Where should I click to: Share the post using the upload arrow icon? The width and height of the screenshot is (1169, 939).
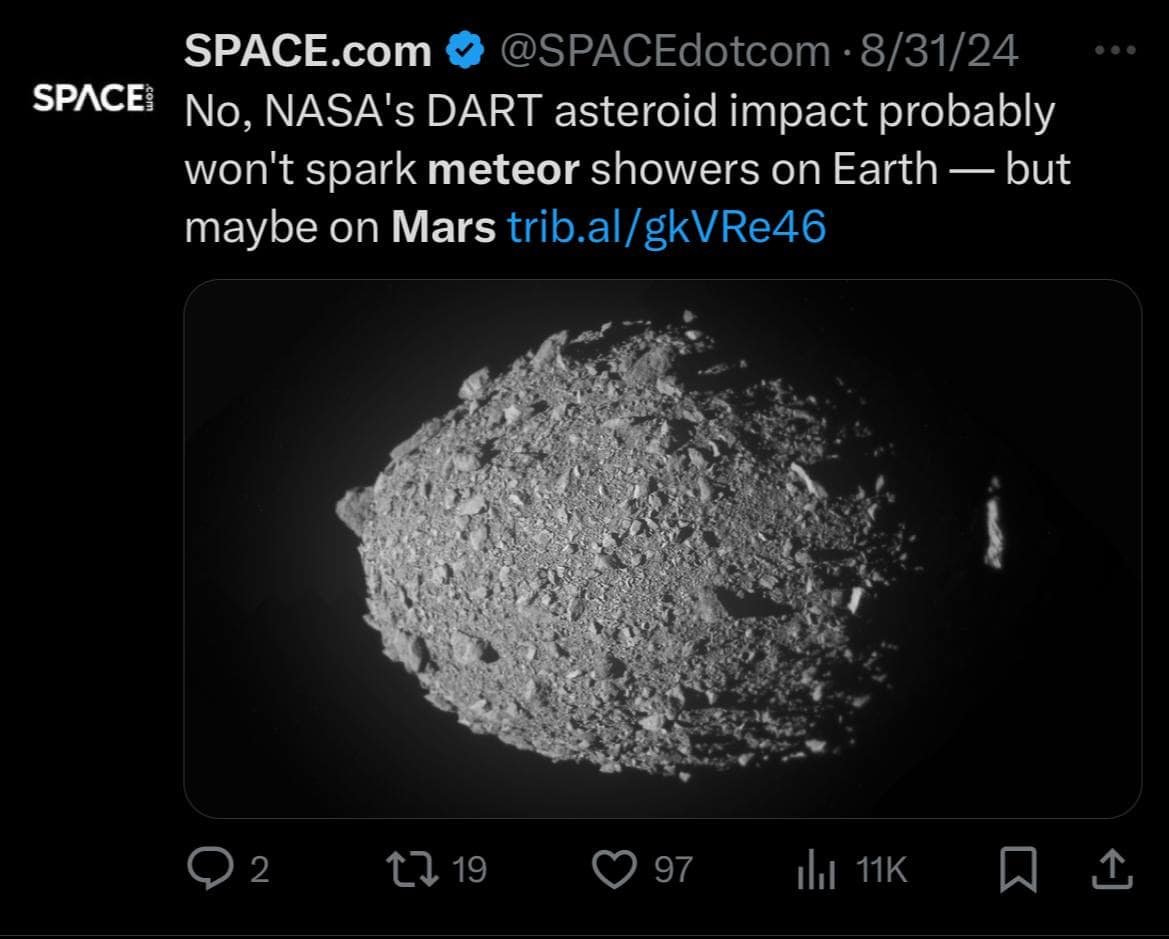pos(1112,870)
